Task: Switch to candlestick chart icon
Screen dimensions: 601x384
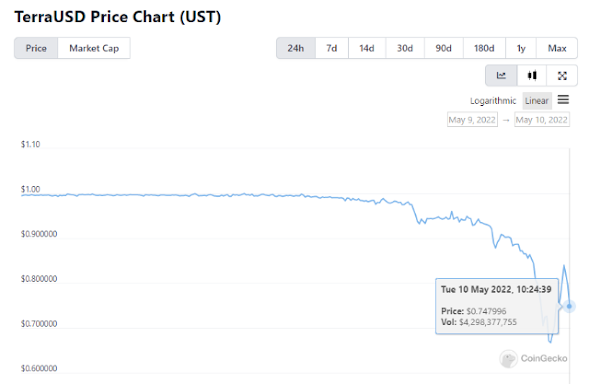Action: click(532, 75)
